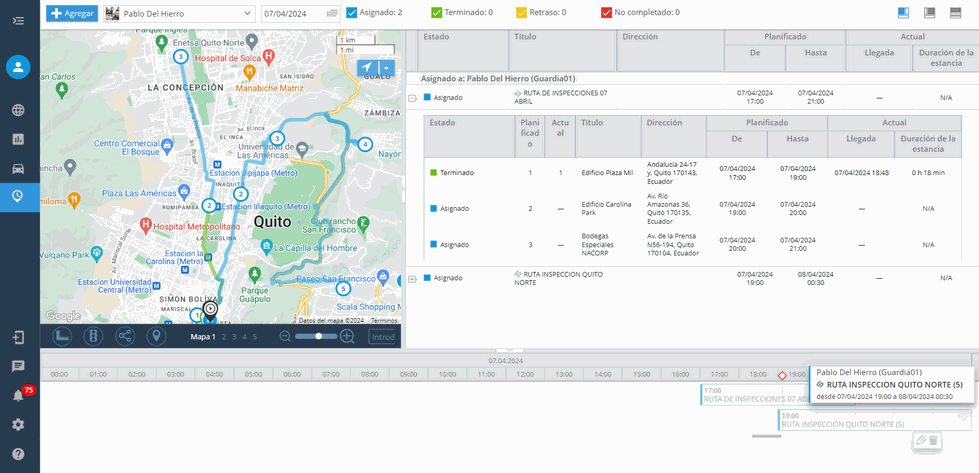
Task: Click the Términos link on the map
Action: pyautogui.click(x=383, y=320)
